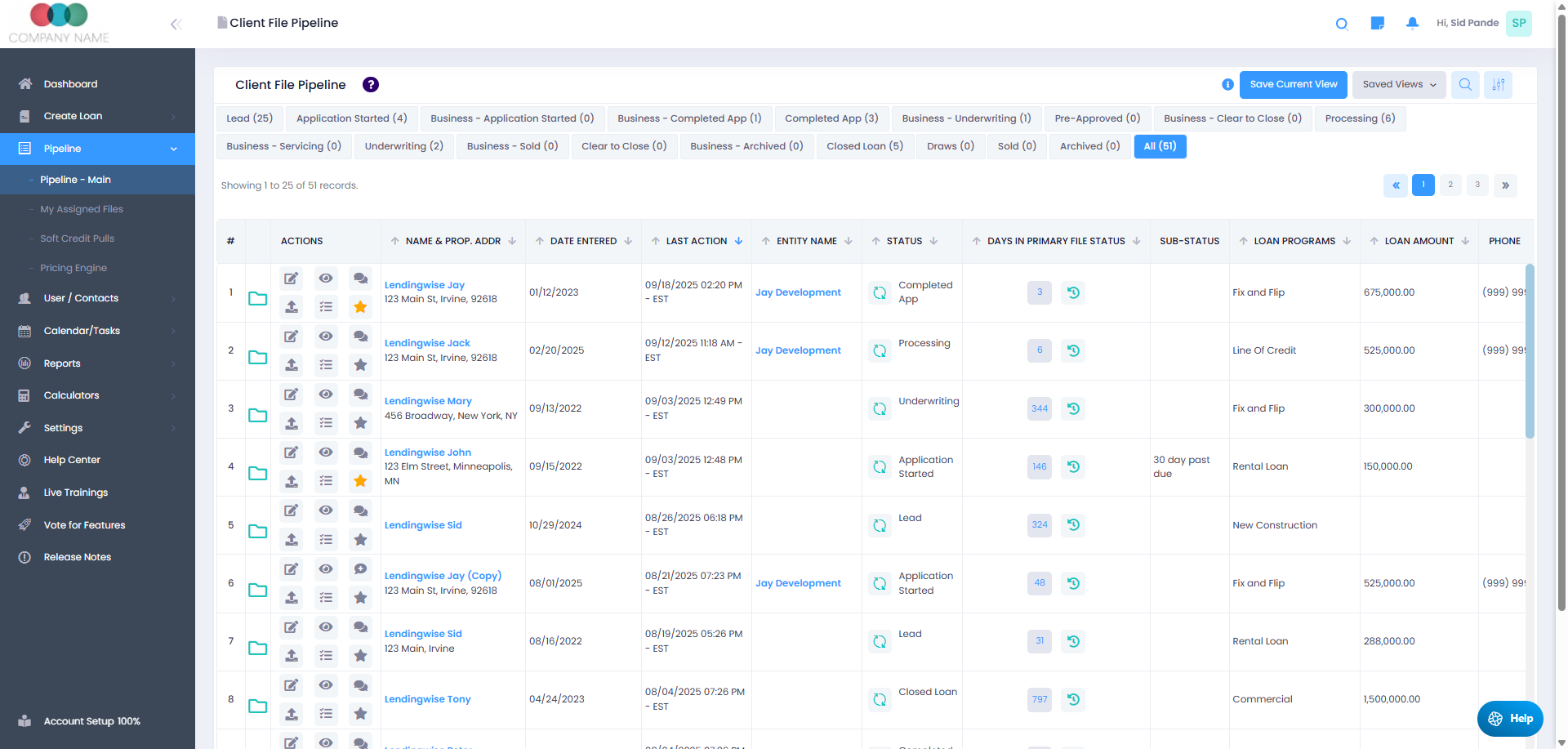Image resolution: width=1568 pixels, height=749 pixels.
Task: Switch to the Lead (25) tab
Action: pyautogui.click(x=249, y=118)
